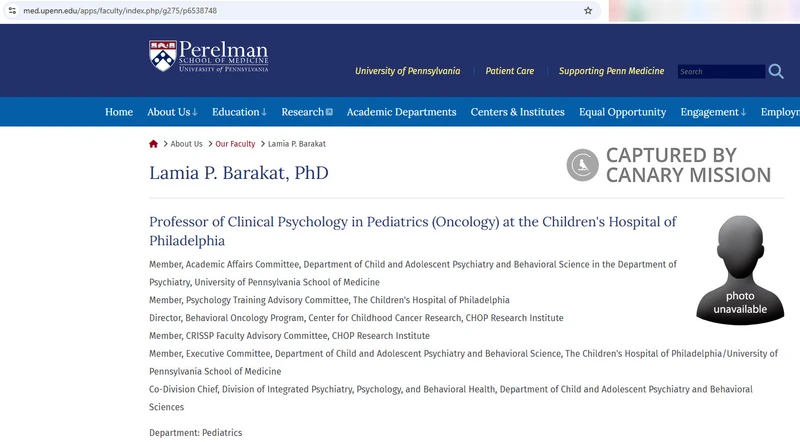The height and width of the screenshot is (442, 800).
Task: Open Equal Opportunity in navigation
Action: 622,112
